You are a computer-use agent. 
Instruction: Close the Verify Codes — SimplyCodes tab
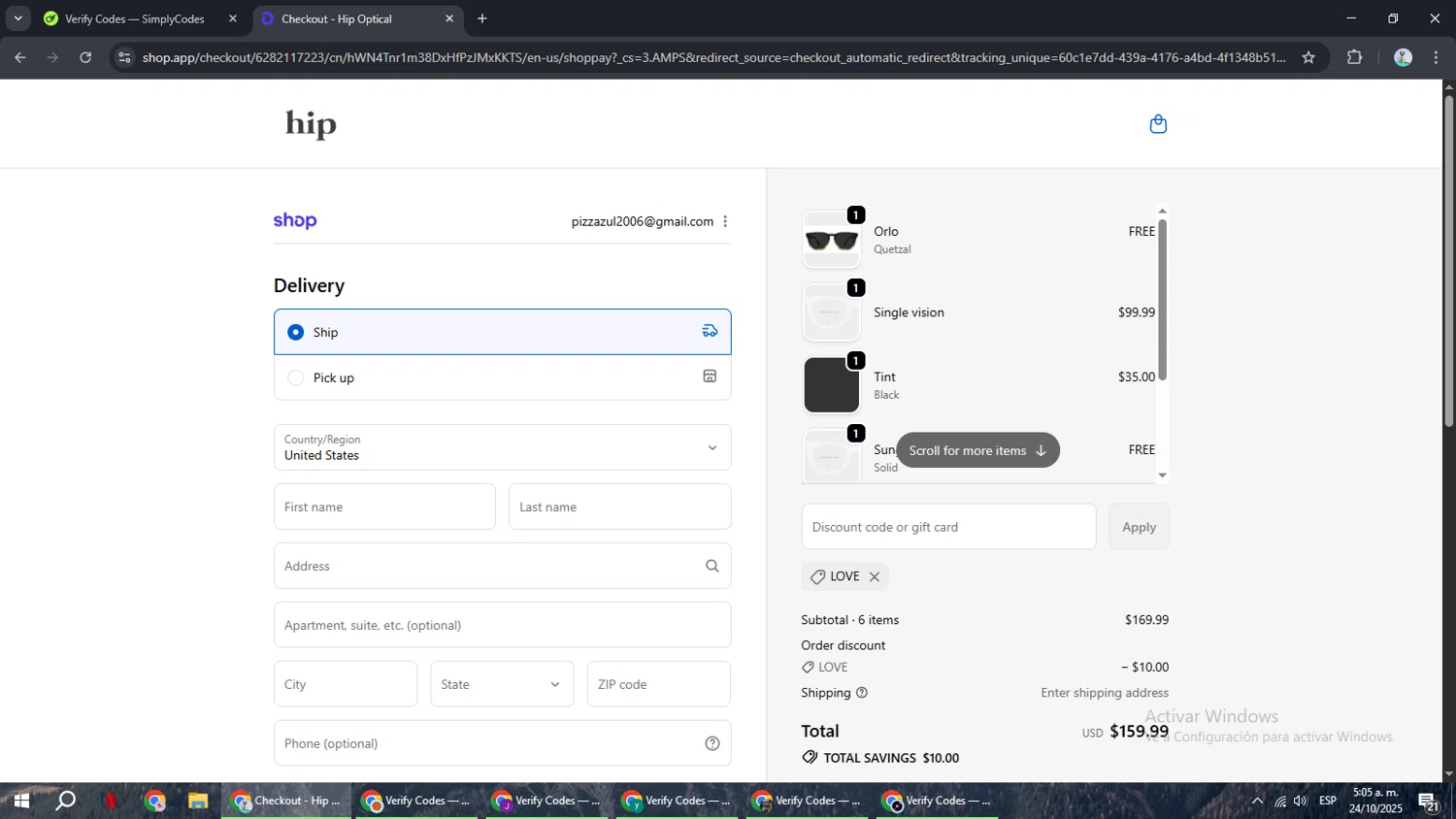click(233, 18)
